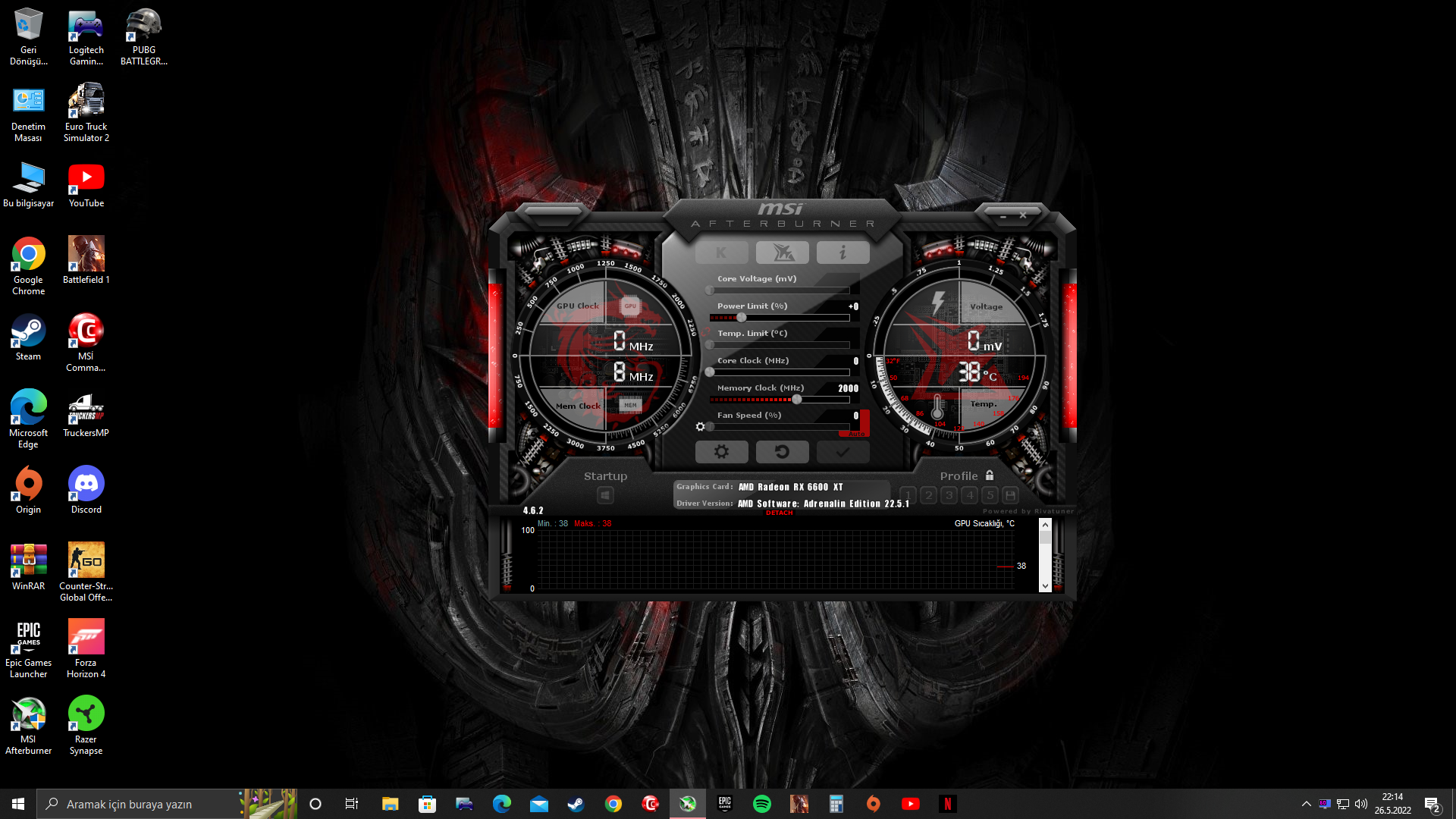Click the taskbar search box
The image size is (1456, 819).
pyautogui.click(x=167, y=804)
